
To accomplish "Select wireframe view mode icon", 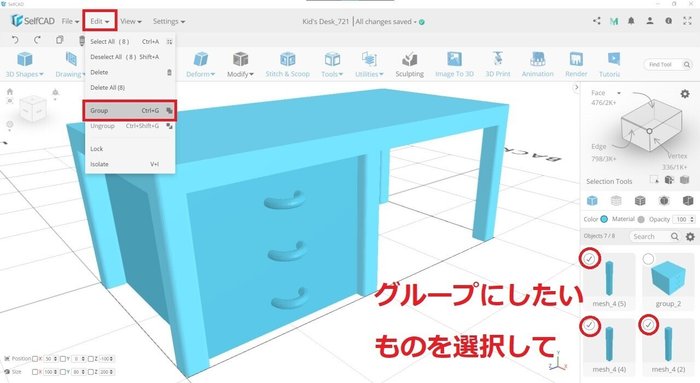I will point(616,200).
